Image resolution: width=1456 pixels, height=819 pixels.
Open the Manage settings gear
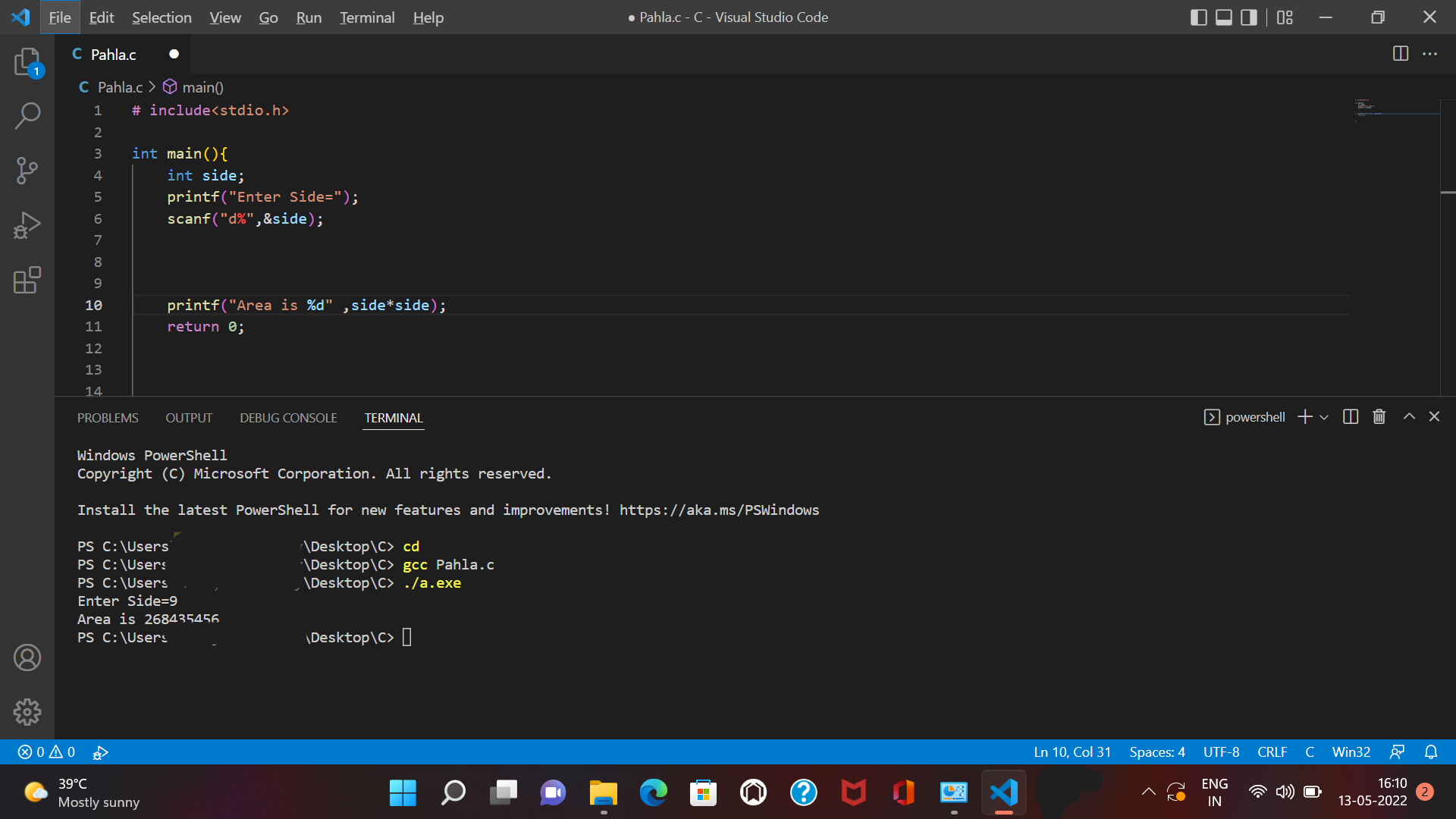point(27,711)
